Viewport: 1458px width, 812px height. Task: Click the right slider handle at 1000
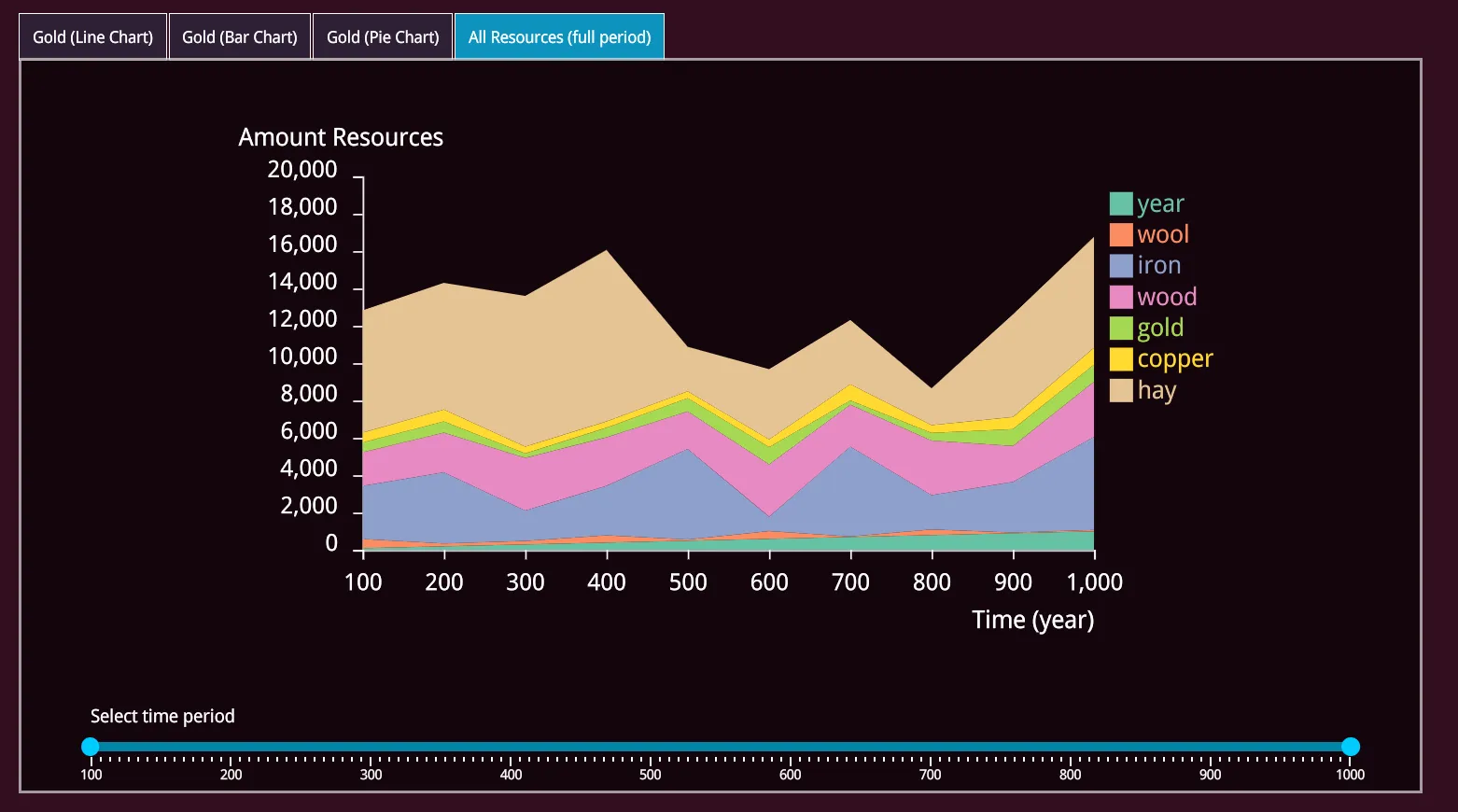click(x=1351, y=747)
